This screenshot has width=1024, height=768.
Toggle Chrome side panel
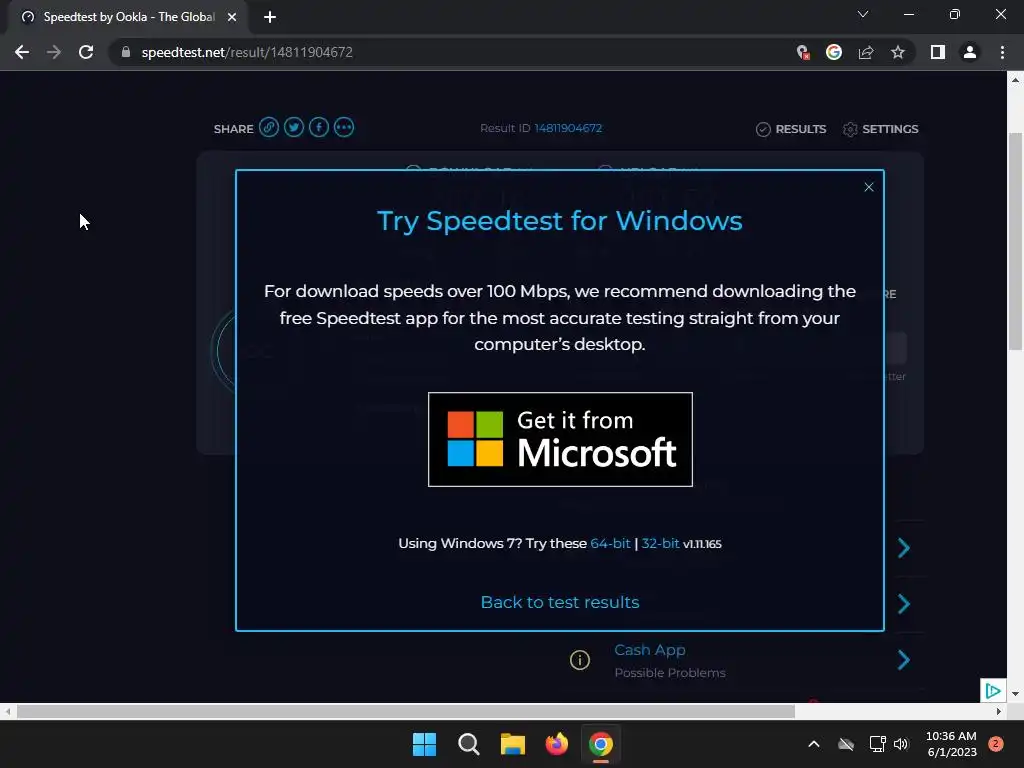938,52
